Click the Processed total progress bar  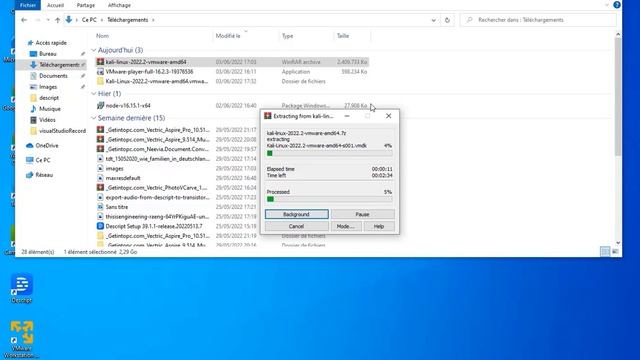tap(329, 199)
